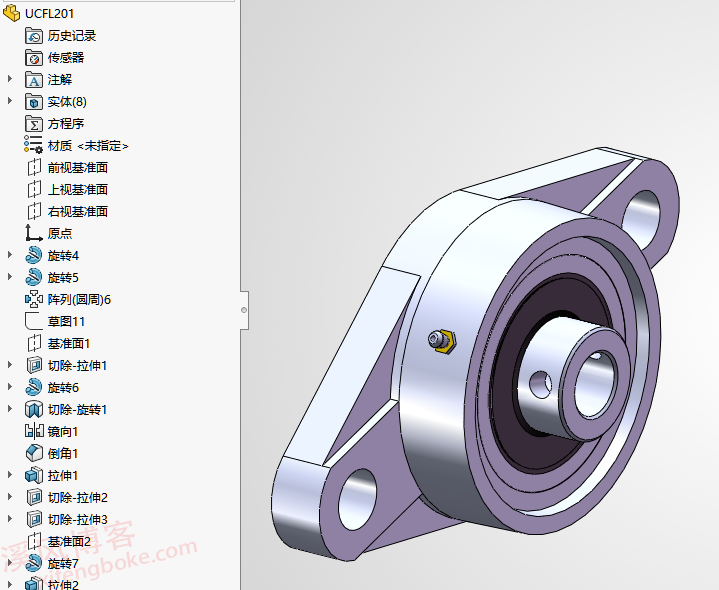This screenshot has height=590, width=719.
Task: Click the 传感器 sensor icon
Action: 34,58
